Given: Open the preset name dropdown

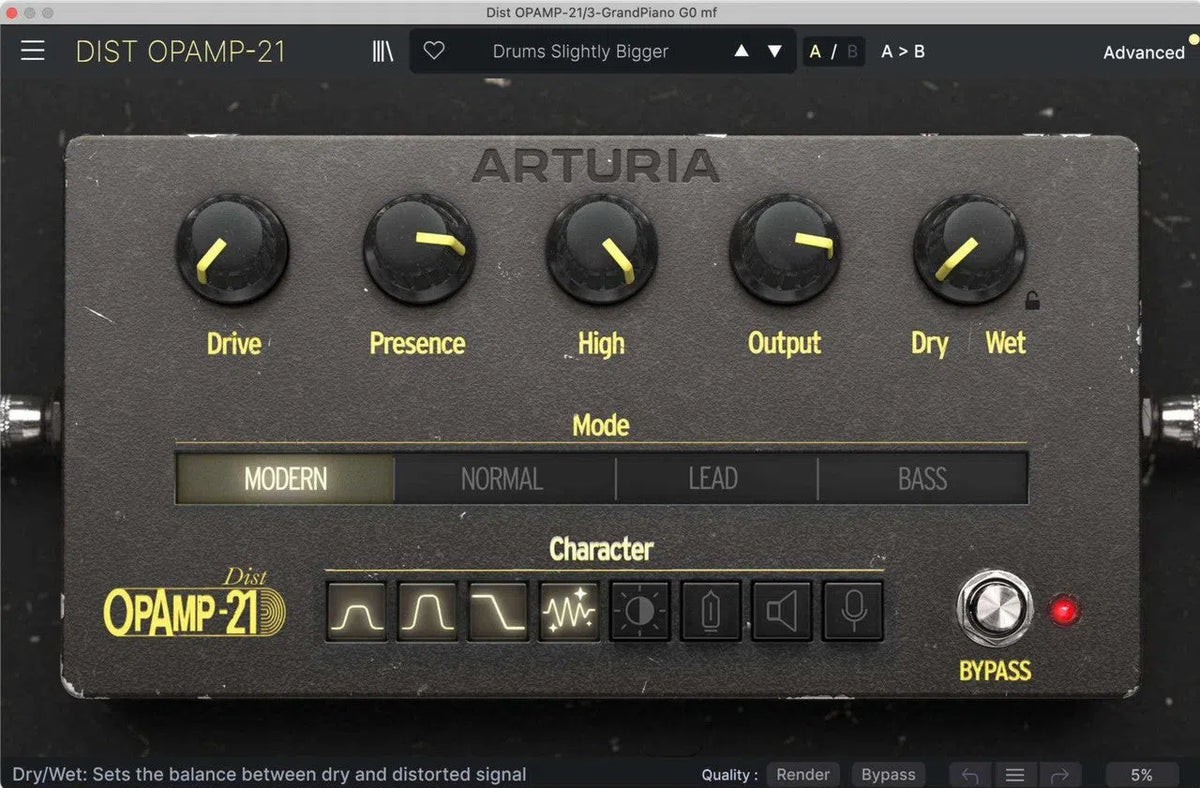Looking at the screenshot, I should pos(578,51).
